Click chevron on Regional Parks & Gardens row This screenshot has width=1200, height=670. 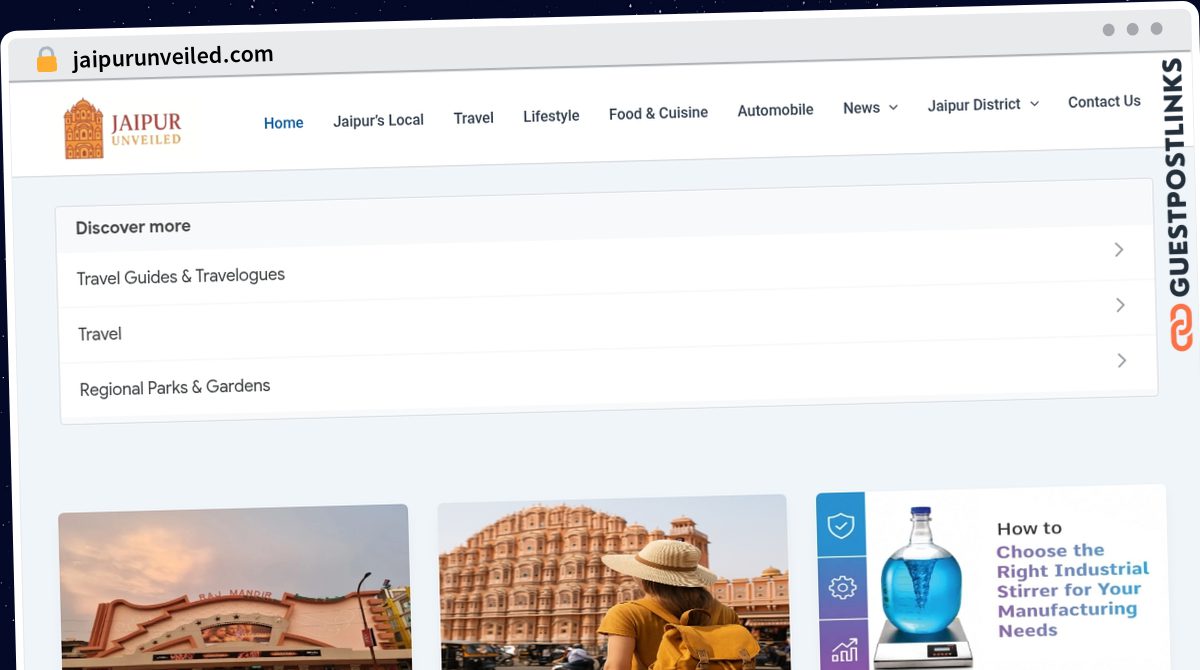click(x=1121, y=360)
